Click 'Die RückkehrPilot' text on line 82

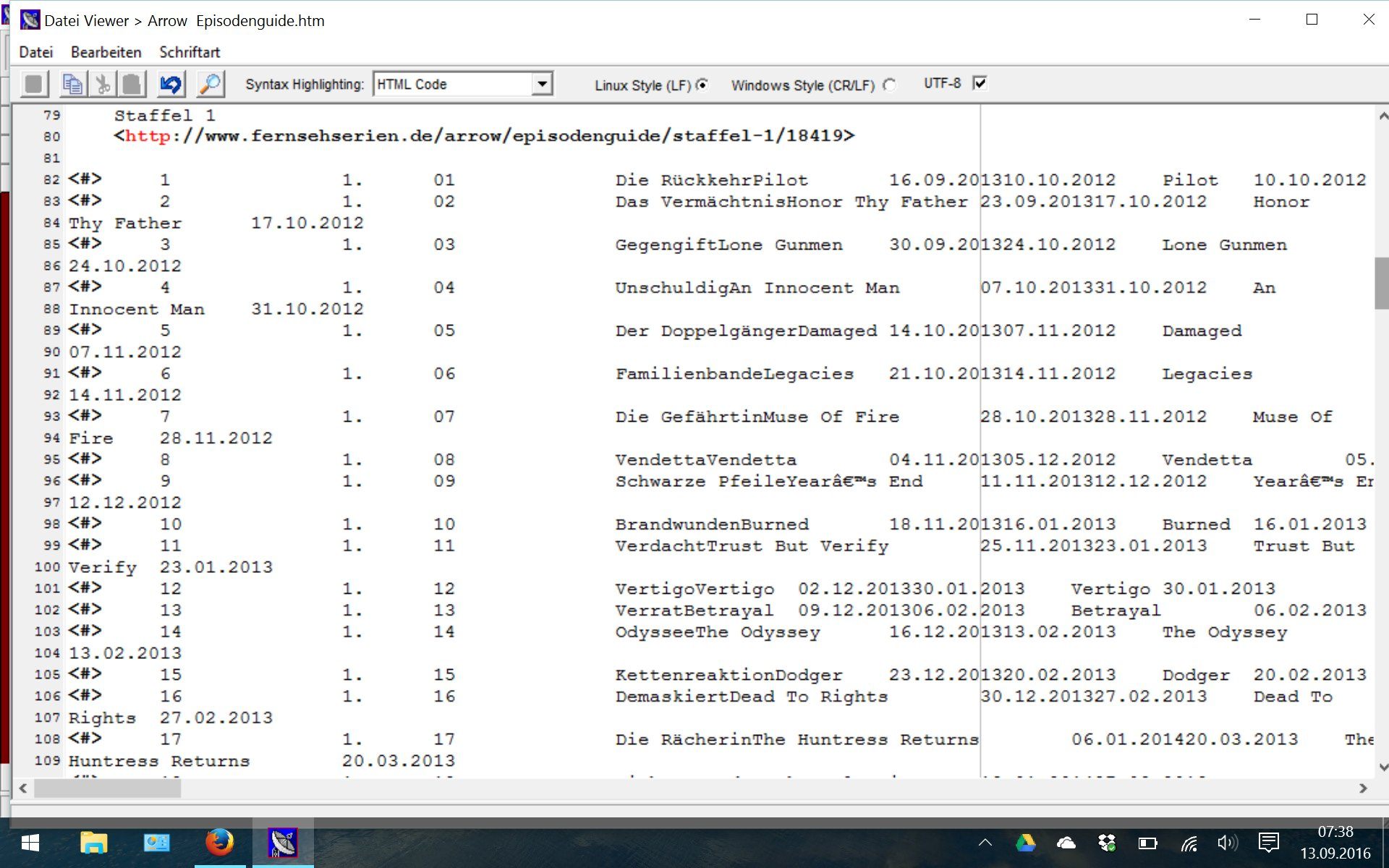coord(711,180)
